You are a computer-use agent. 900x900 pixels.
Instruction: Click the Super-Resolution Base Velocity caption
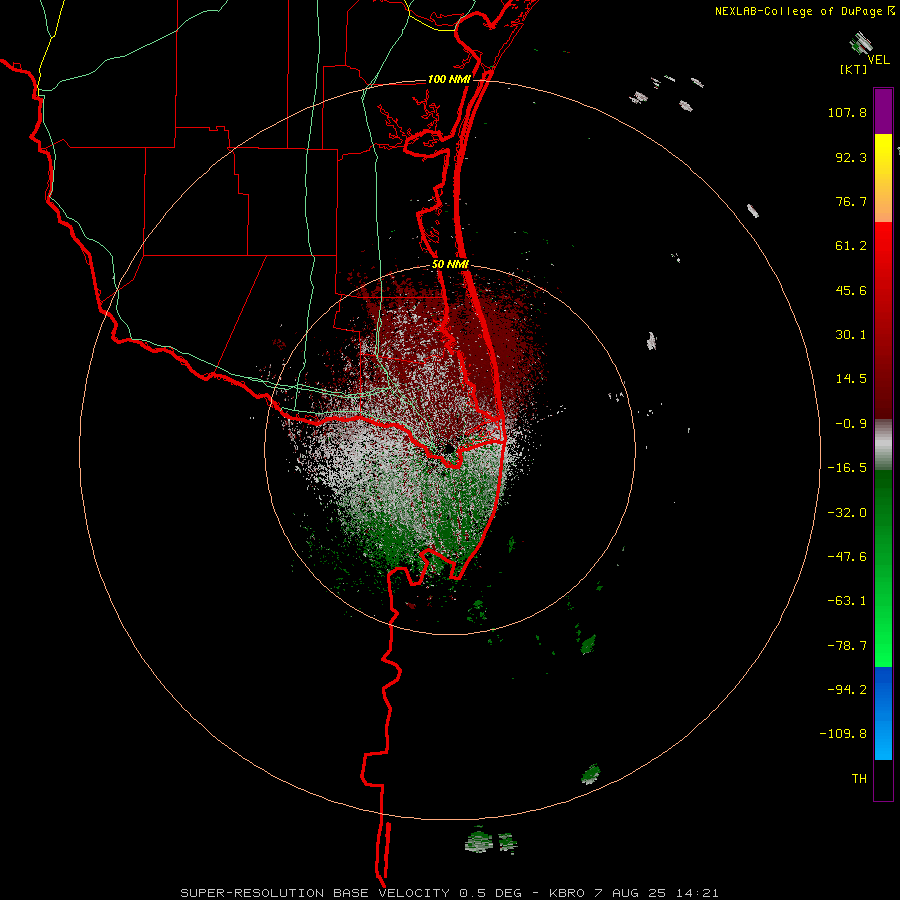point(449,893)
